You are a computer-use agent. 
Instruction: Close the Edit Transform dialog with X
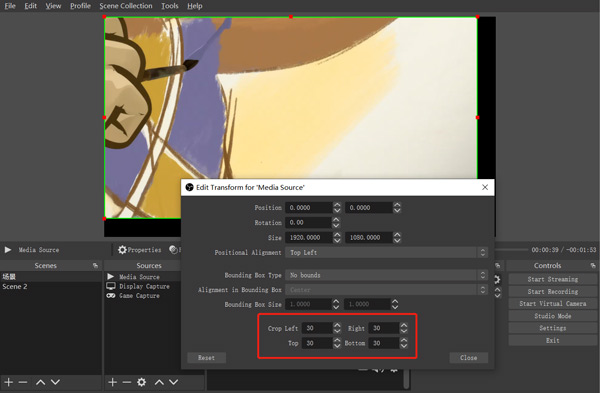tap(485, 187)
